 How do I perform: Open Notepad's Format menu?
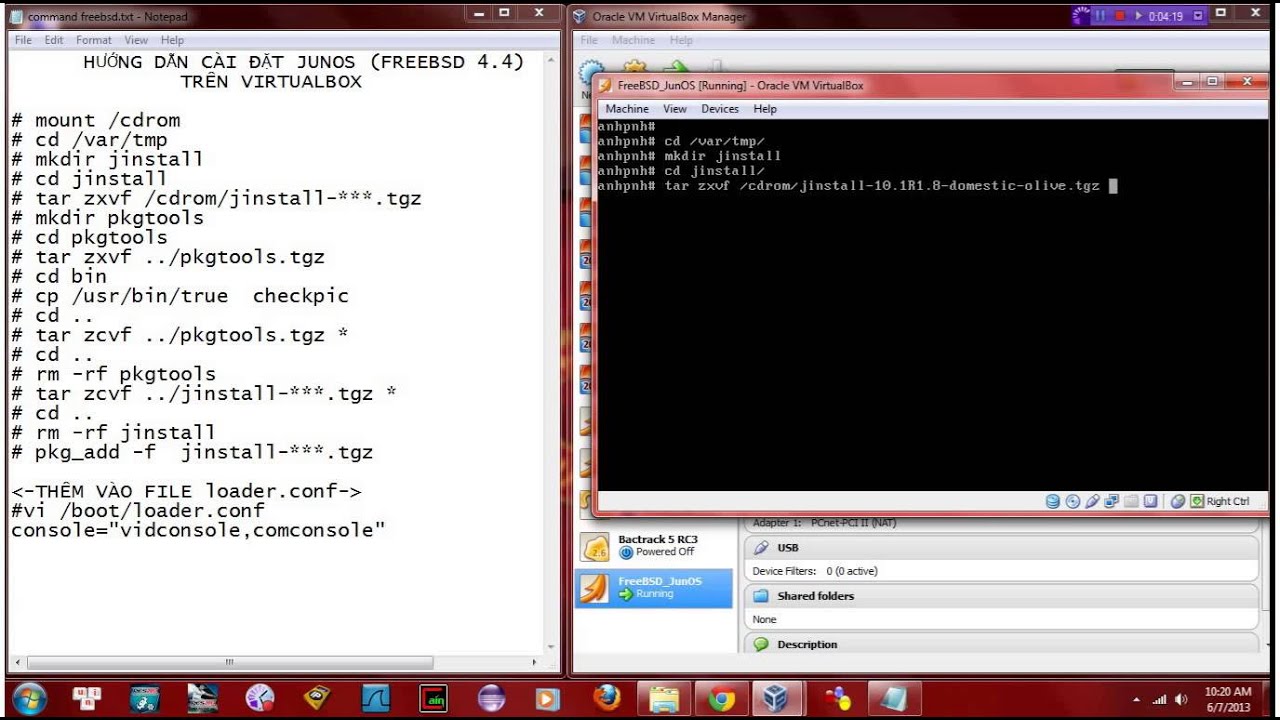pyautogui.click(x=94, y=40)
